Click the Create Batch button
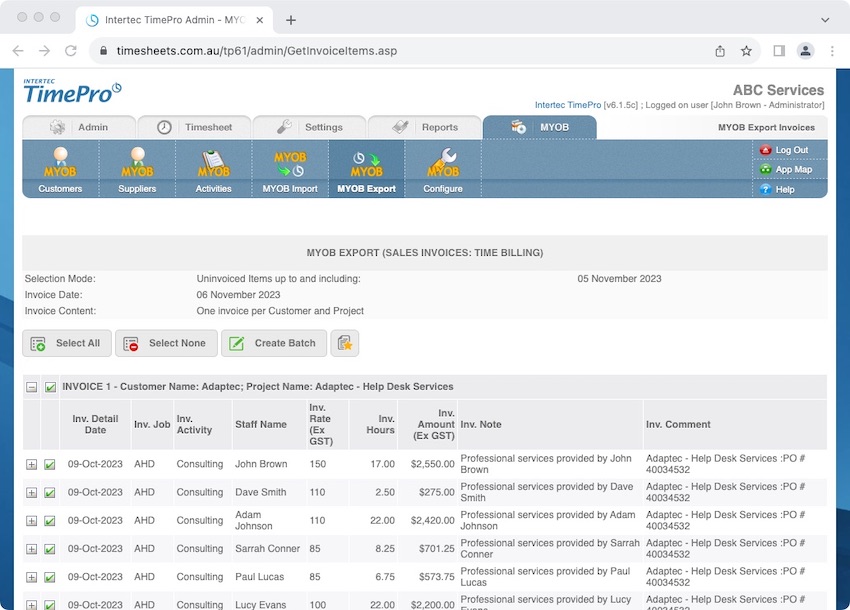The height and width of the screenshot is (610, 850). tap(274, 343)
